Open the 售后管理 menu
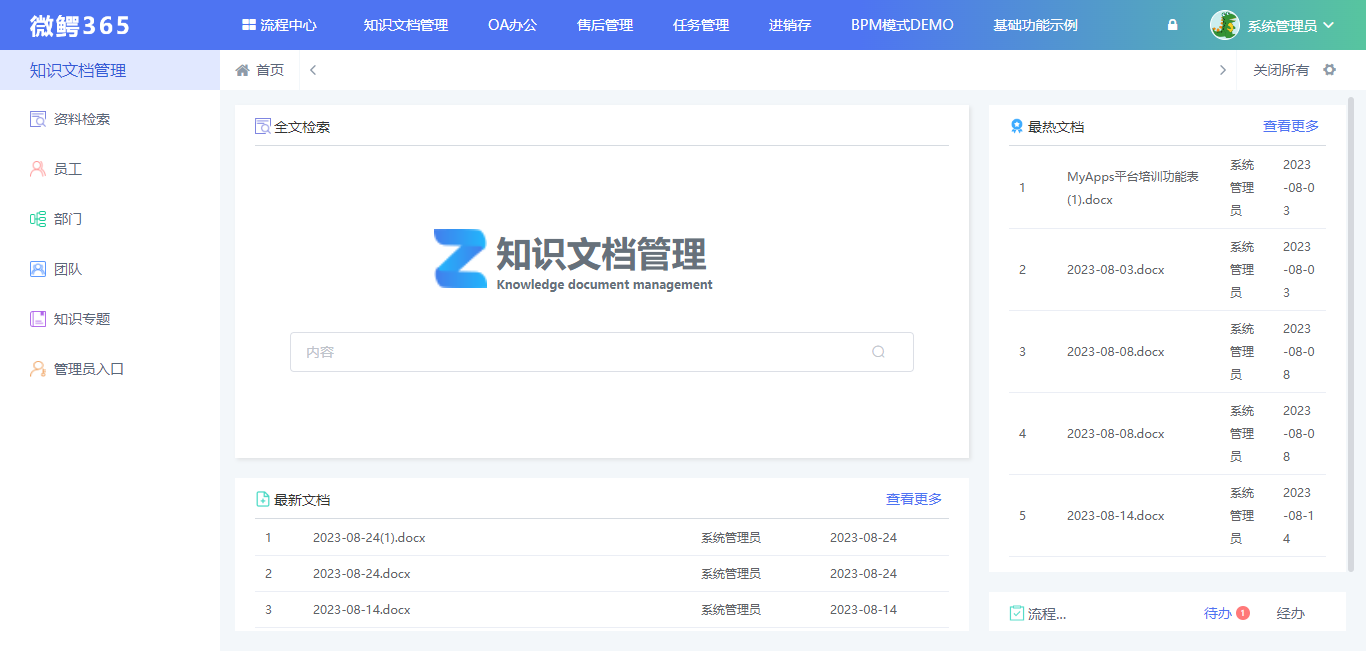1366x651 pixels. 605,25
